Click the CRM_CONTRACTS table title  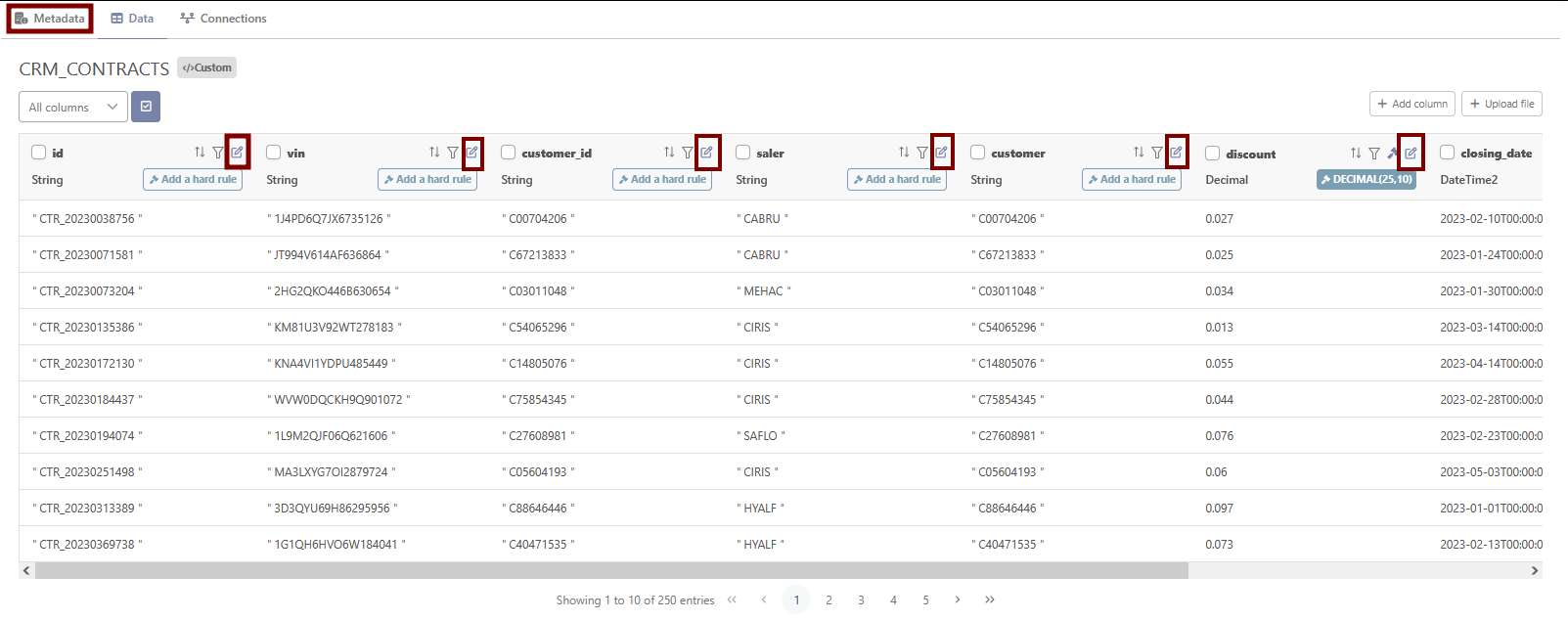[x=94, y=68]
